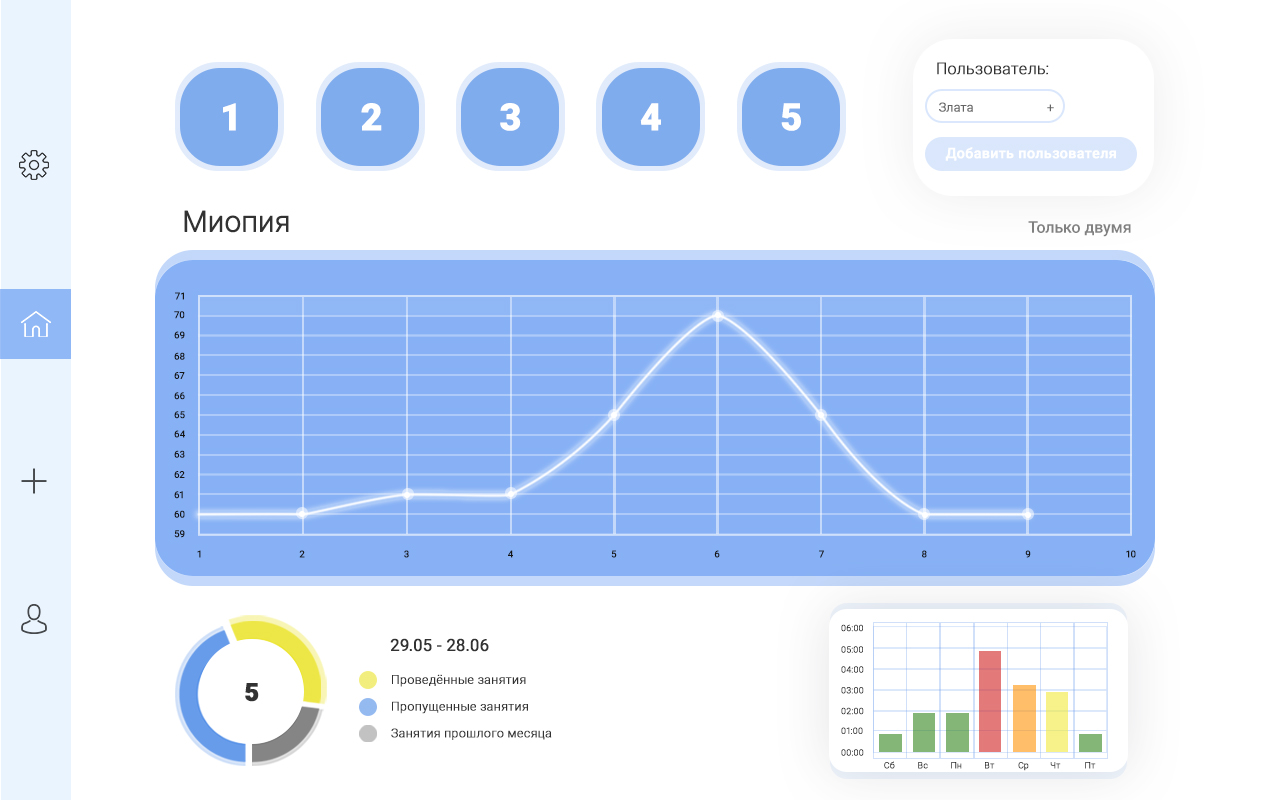
Task: Open settings via the gear icon
Action: pos(35,165)
